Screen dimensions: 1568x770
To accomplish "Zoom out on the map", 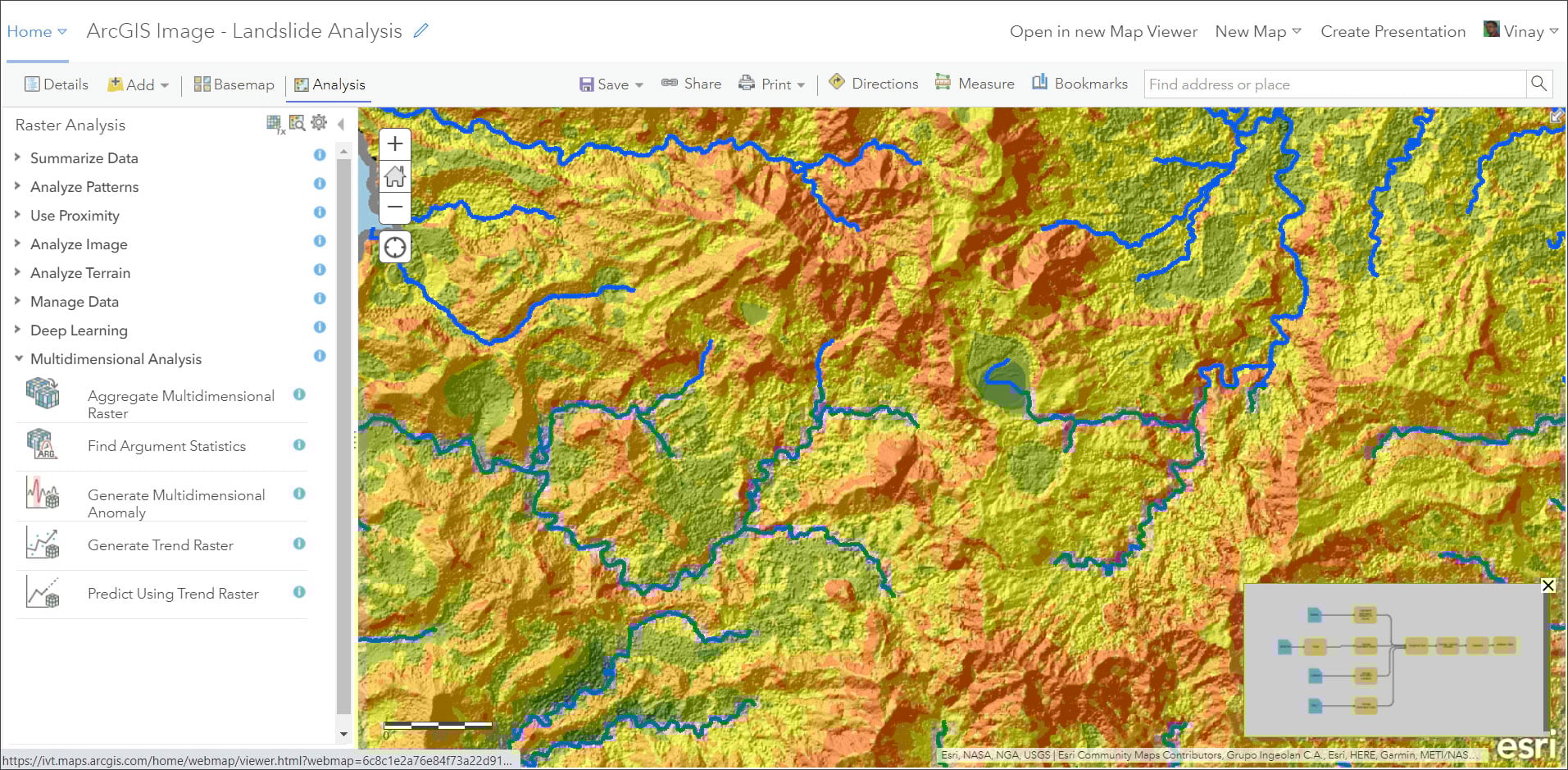I will pos(395,207).
